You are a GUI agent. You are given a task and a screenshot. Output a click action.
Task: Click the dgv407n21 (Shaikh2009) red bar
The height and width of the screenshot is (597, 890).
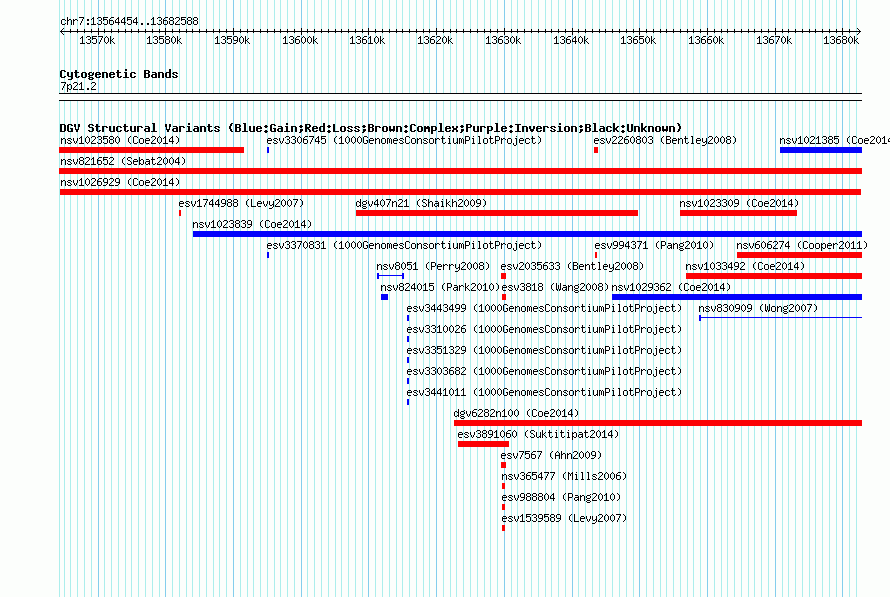(497, 213)
